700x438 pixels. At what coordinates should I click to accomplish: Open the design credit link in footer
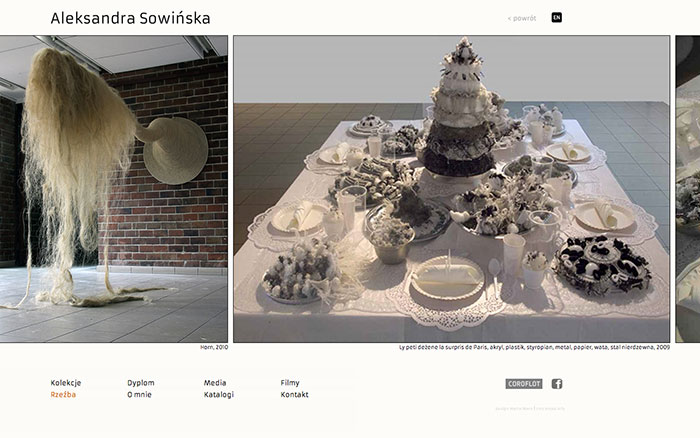514,409
